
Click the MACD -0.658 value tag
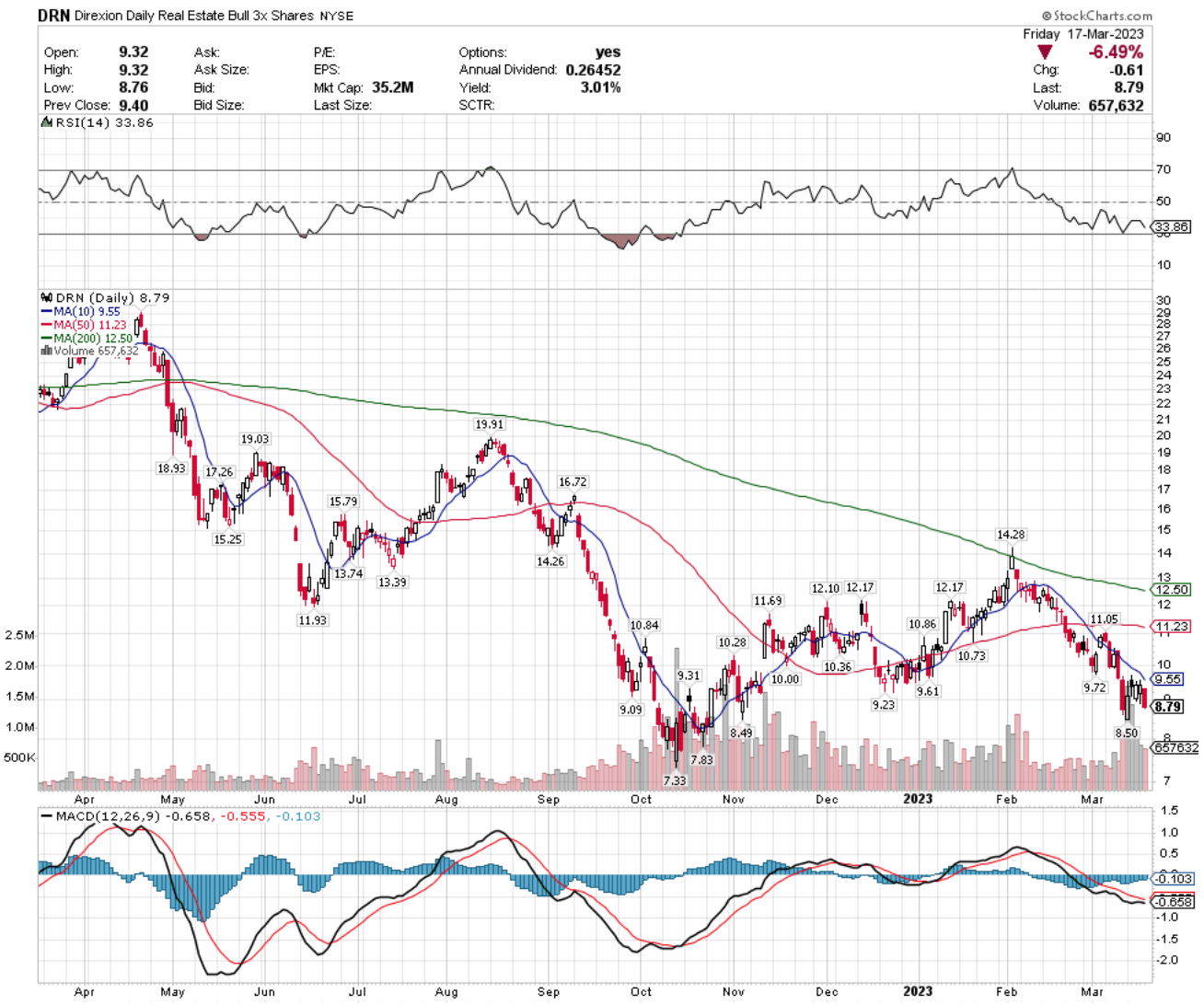click(x=1174, y=901)
